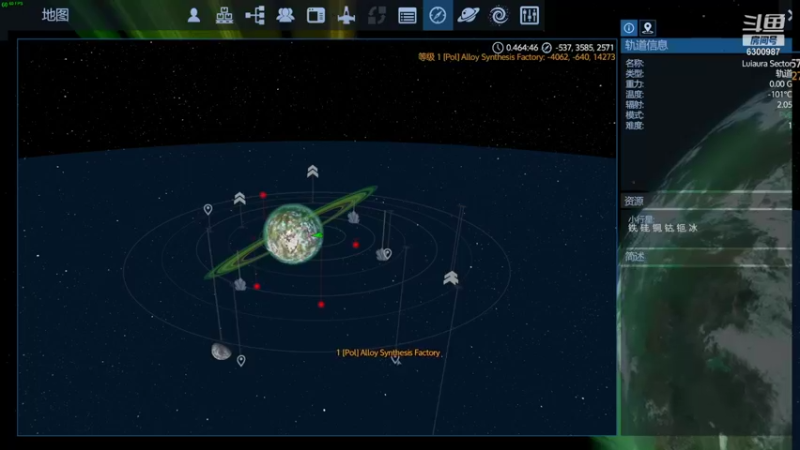Open the window panel icon in toolbar
800x450 pixels.
tap(316, 15)
